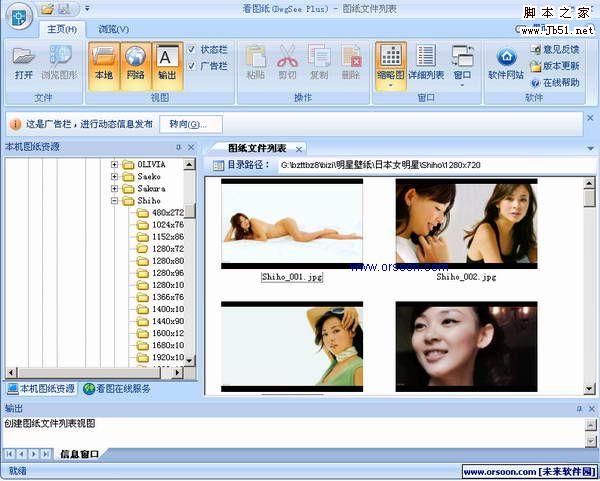
Task: Select the dark-background face close-up thumbnail
Action: pos(466,347)
